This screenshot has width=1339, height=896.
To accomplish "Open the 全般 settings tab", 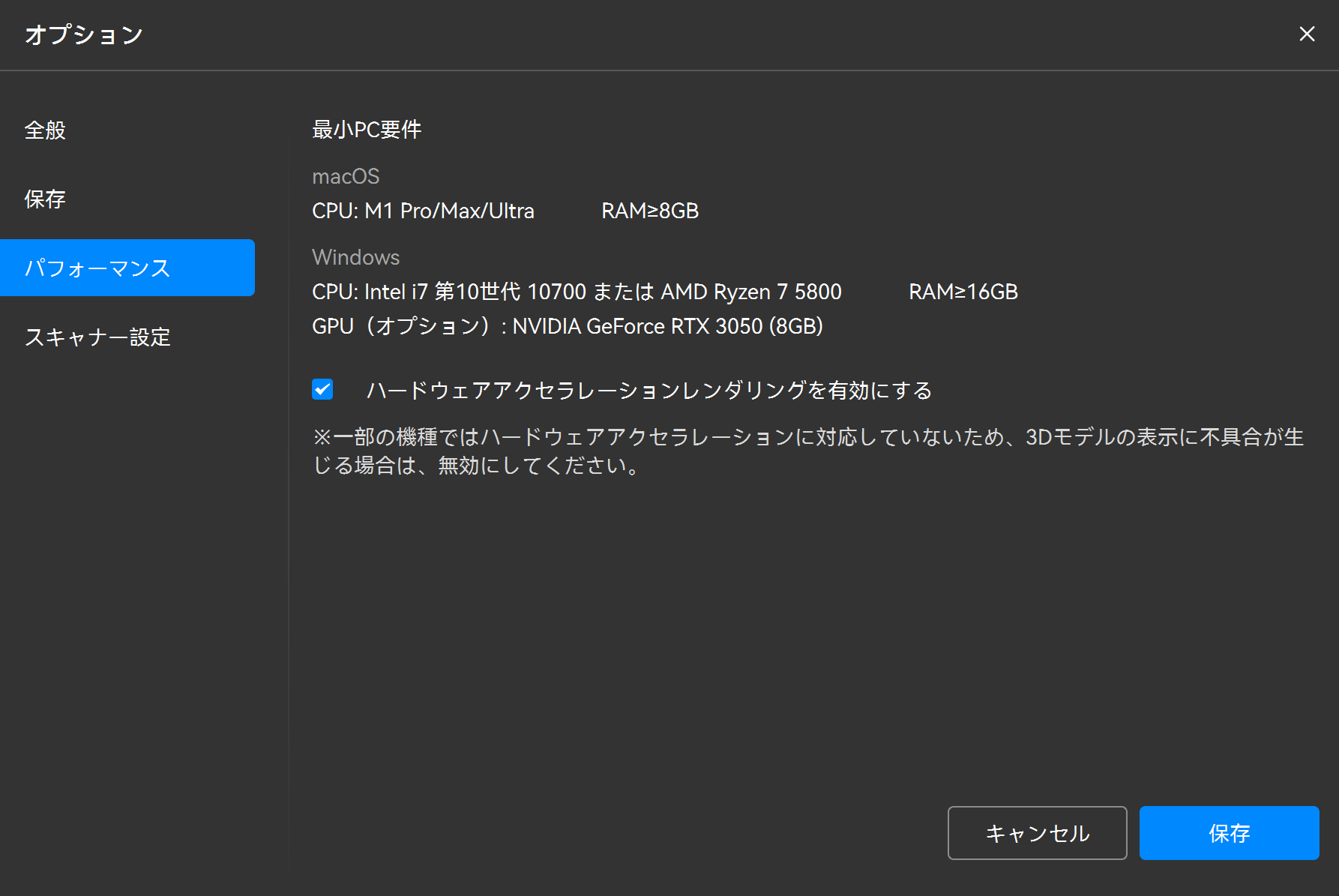I will (x=45, y=130).
